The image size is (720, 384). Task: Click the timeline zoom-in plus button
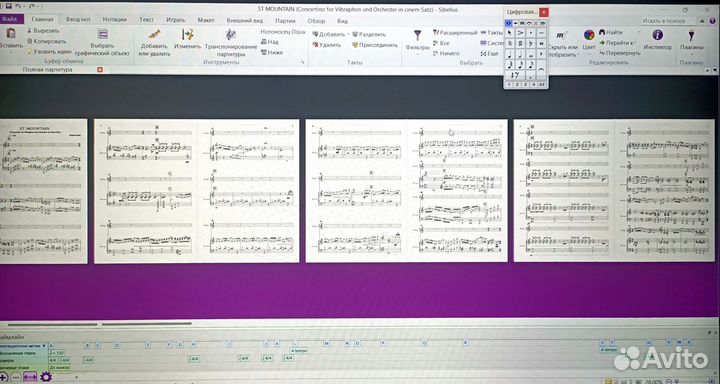3,377
